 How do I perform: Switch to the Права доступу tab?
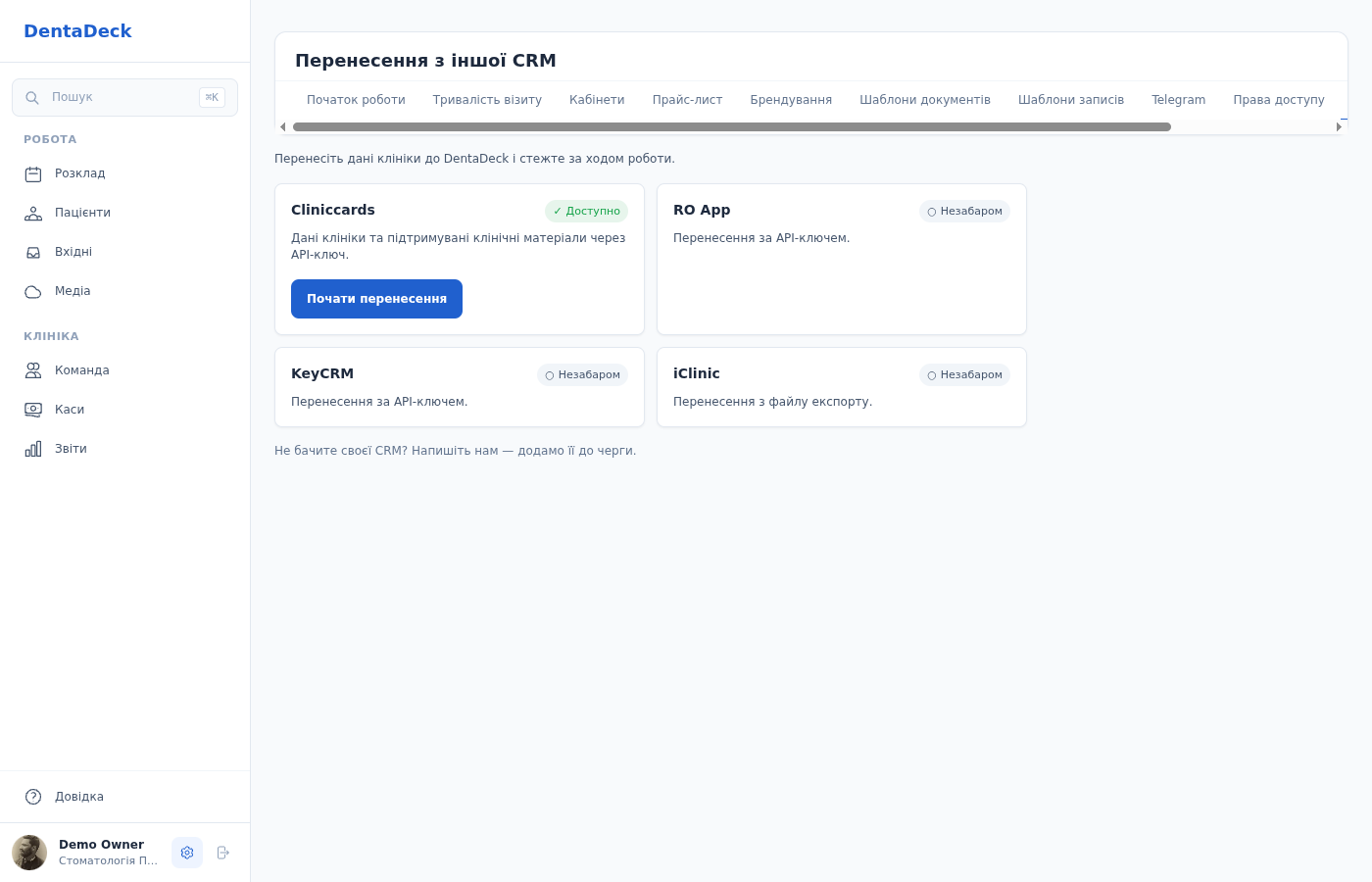coord(1279,100)
